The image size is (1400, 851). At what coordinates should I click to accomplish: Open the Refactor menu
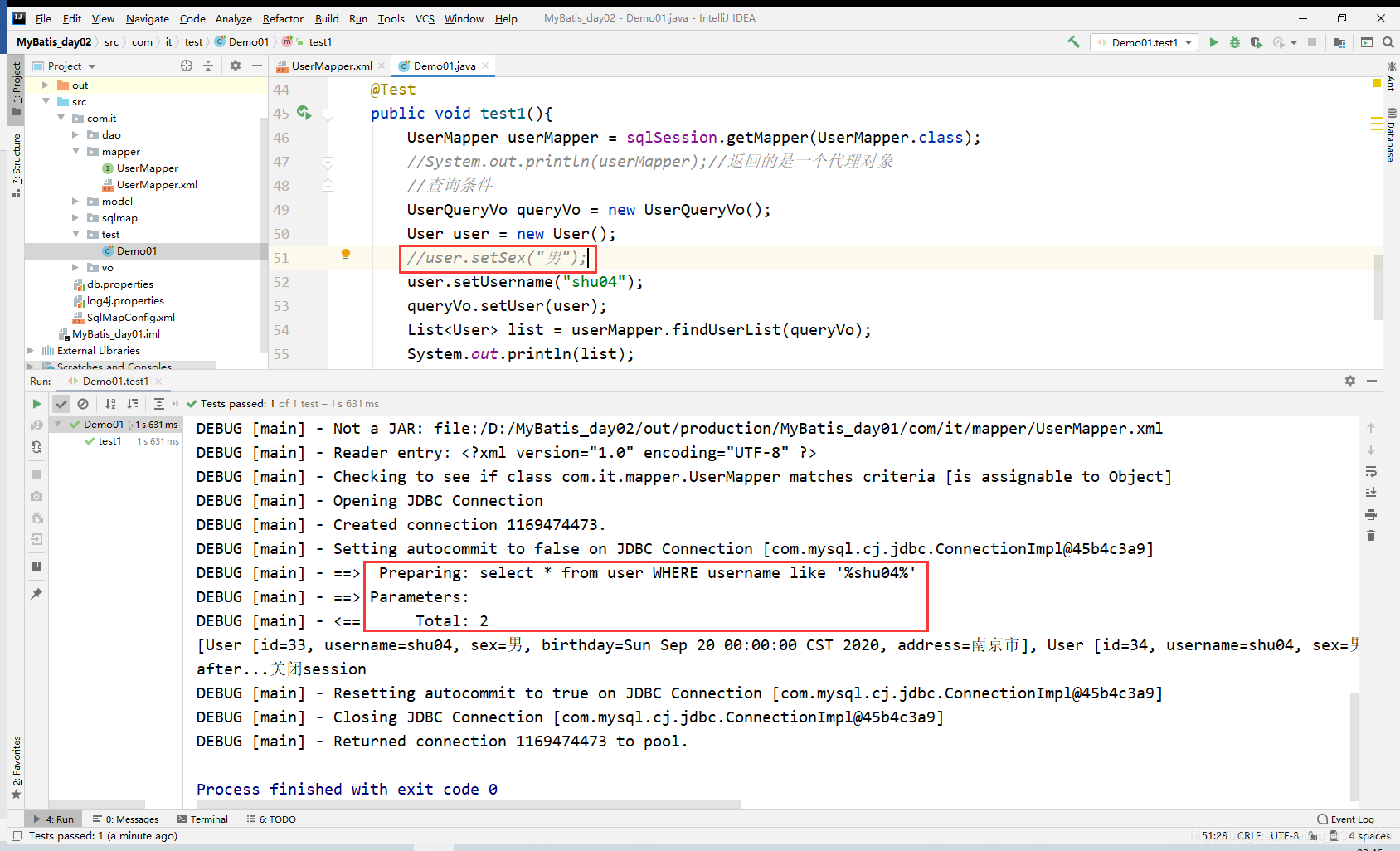click(x=283, y=18)
